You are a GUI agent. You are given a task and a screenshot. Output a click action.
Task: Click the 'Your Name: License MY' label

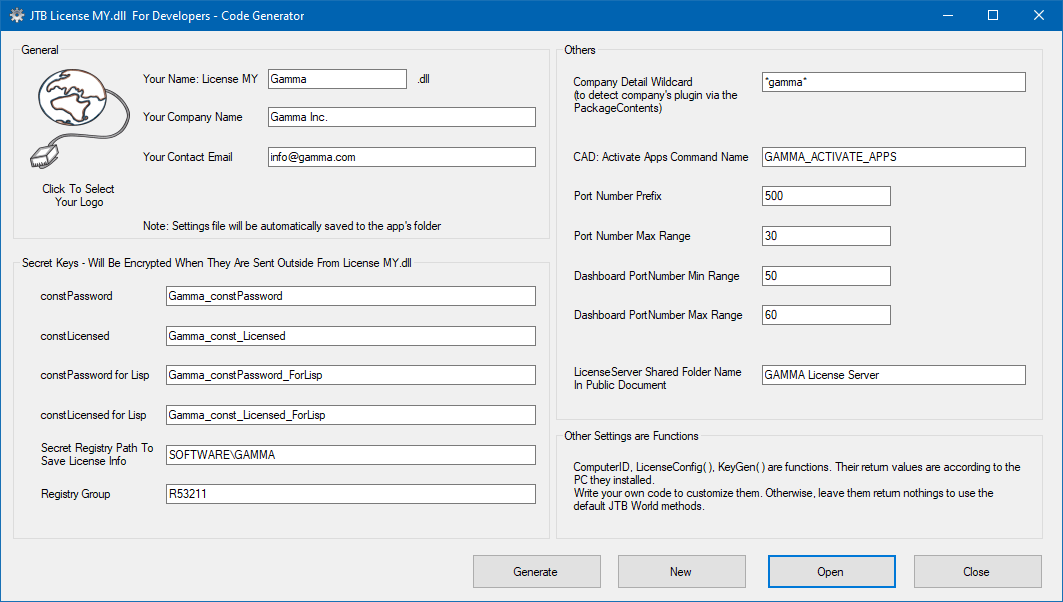point(200,79)
